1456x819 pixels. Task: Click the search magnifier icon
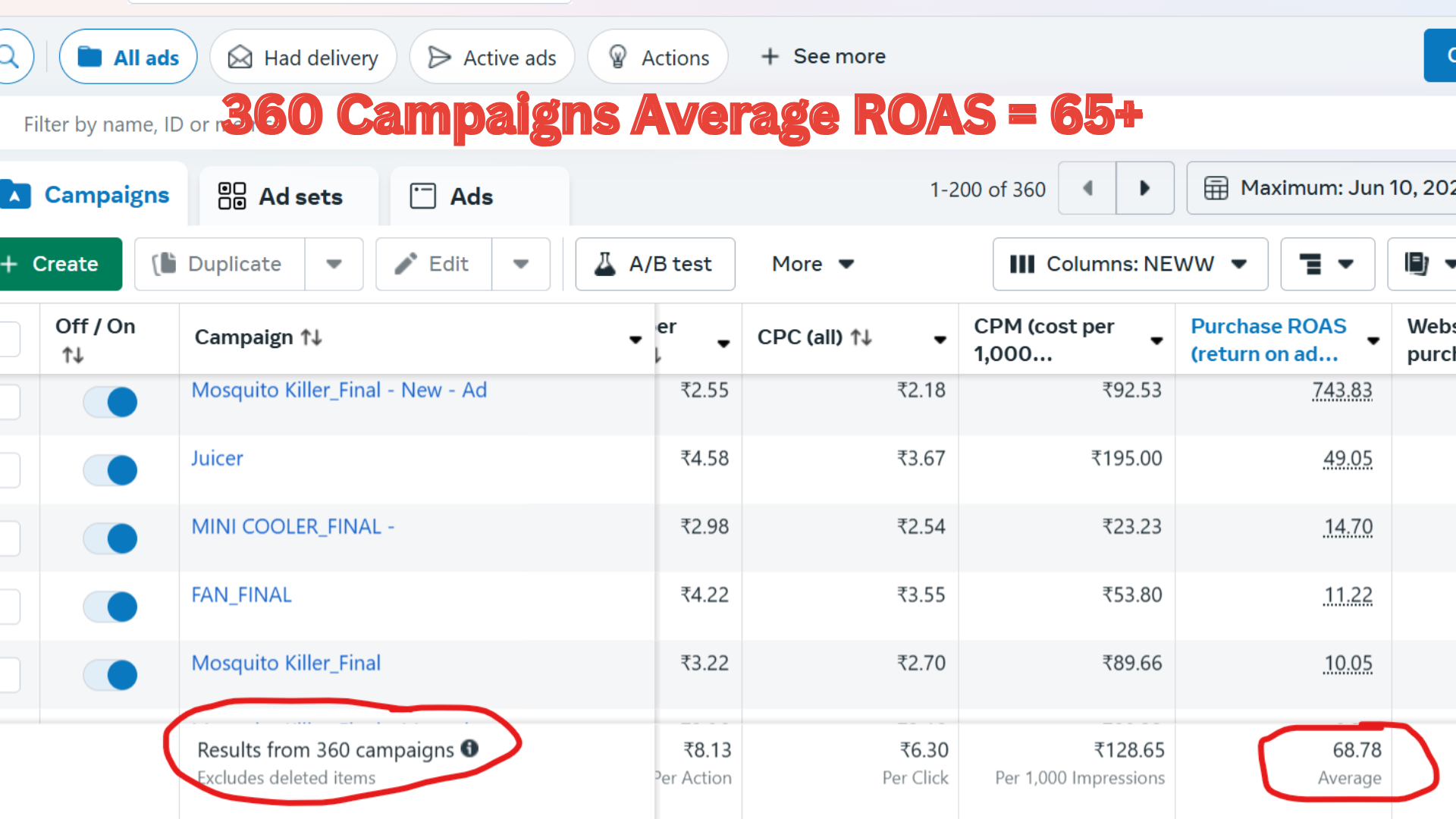click(9, 57)
